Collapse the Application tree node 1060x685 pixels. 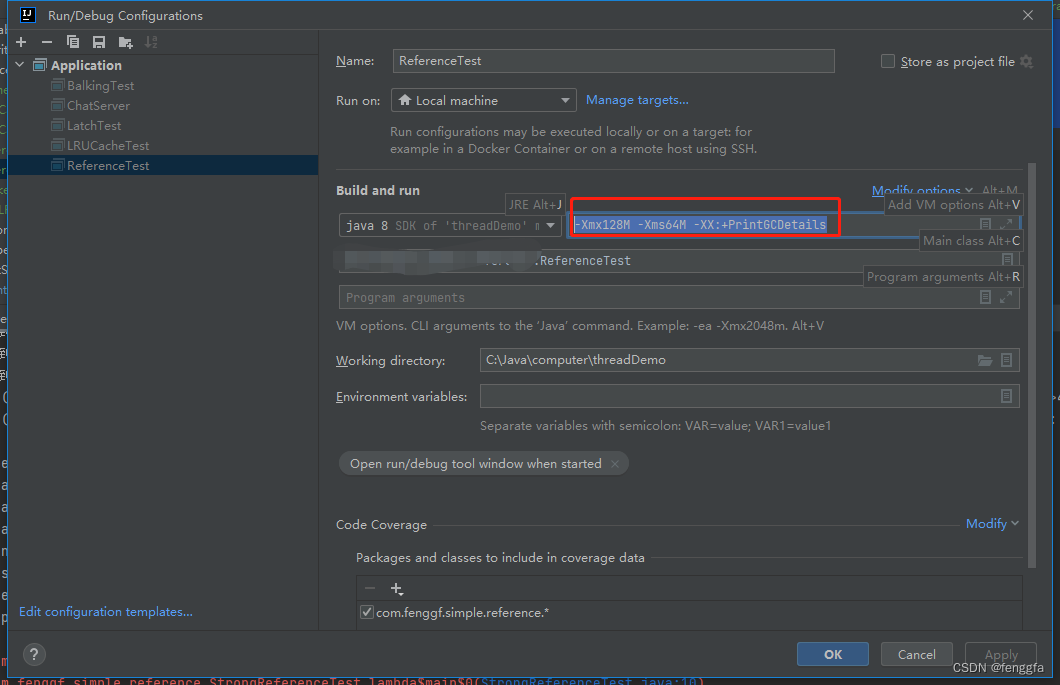pyautogui.click(x=20, y=65)
